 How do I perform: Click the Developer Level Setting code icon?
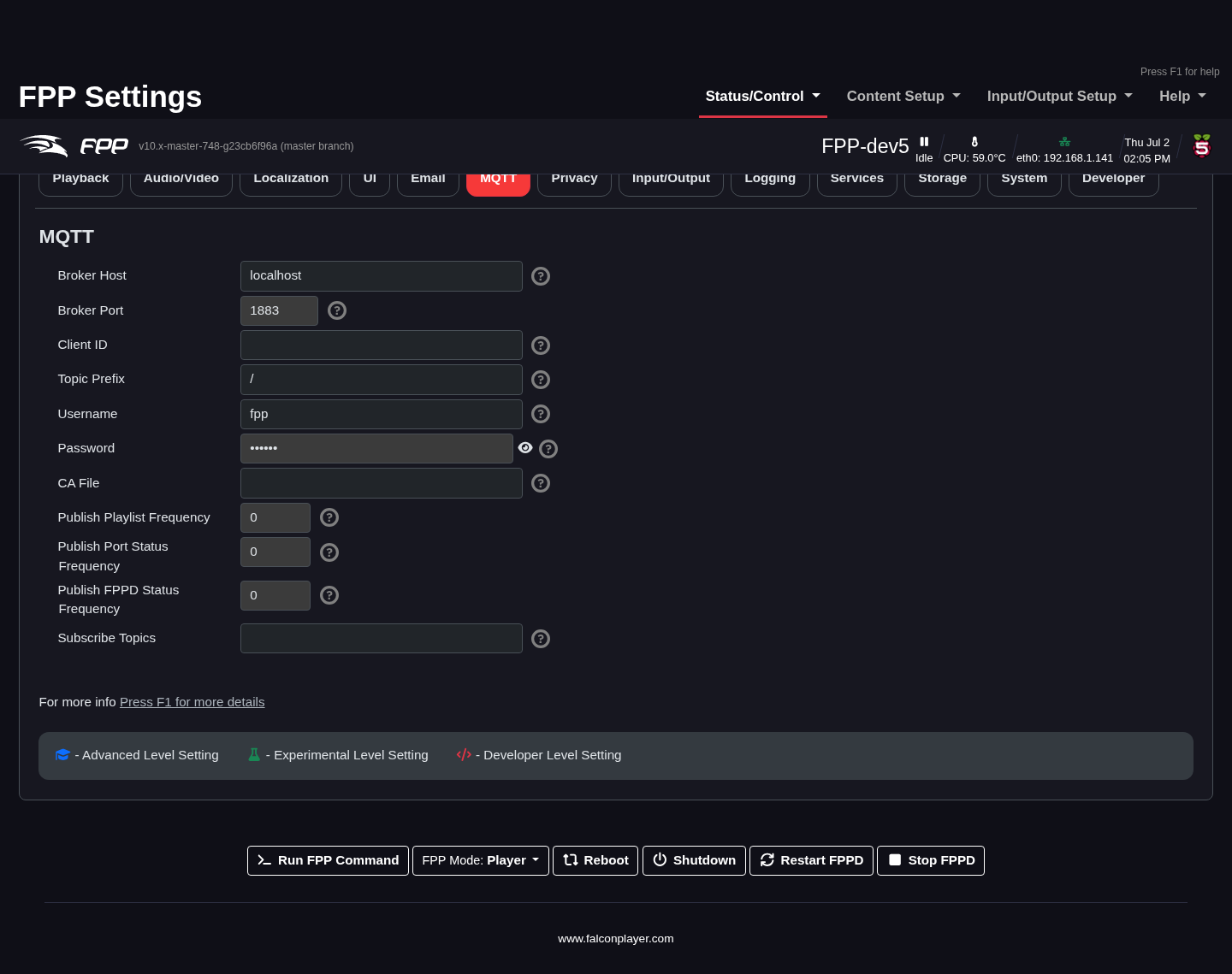pyautogui.click(x=464, y=755)
